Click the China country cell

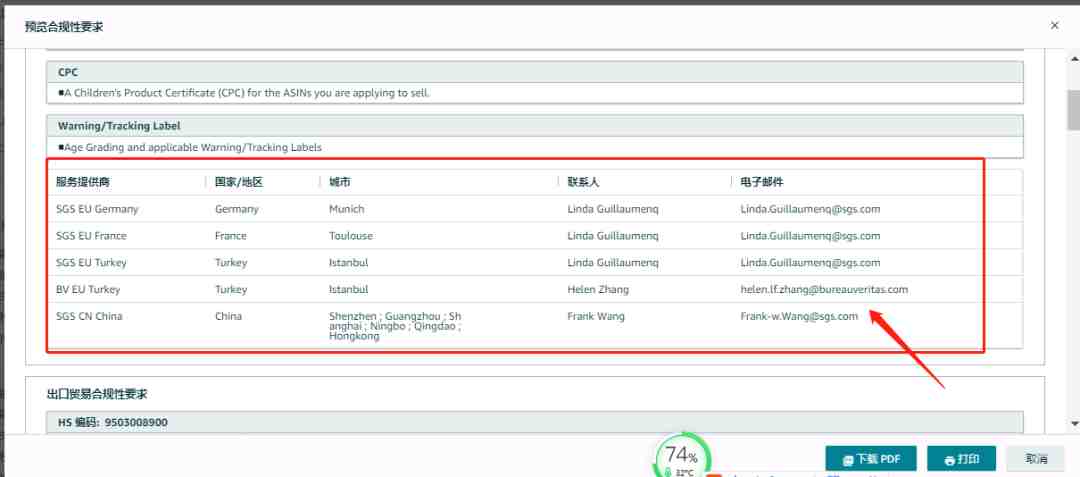(228, 316)
